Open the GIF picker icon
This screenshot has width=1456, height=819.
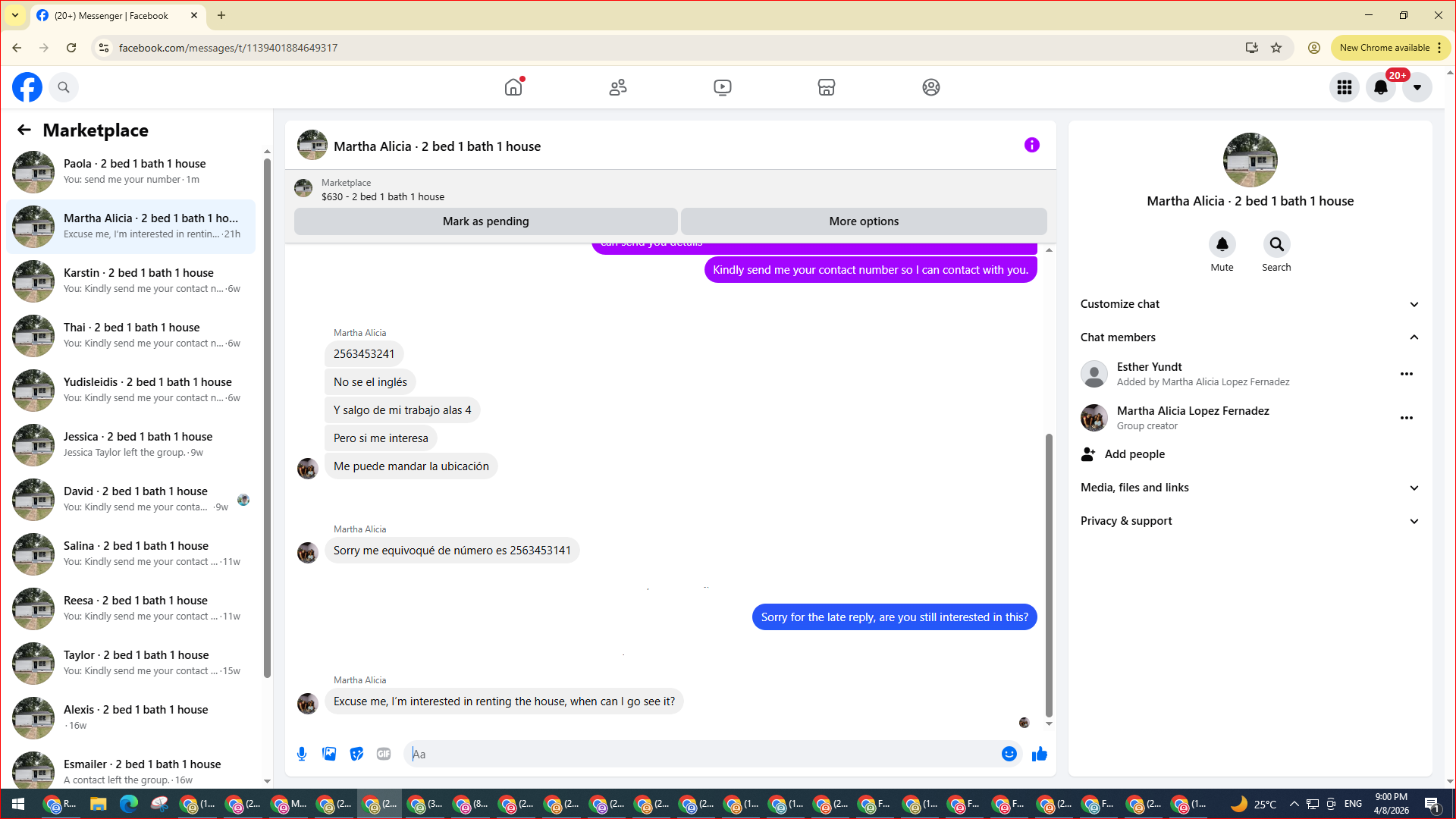384,754
